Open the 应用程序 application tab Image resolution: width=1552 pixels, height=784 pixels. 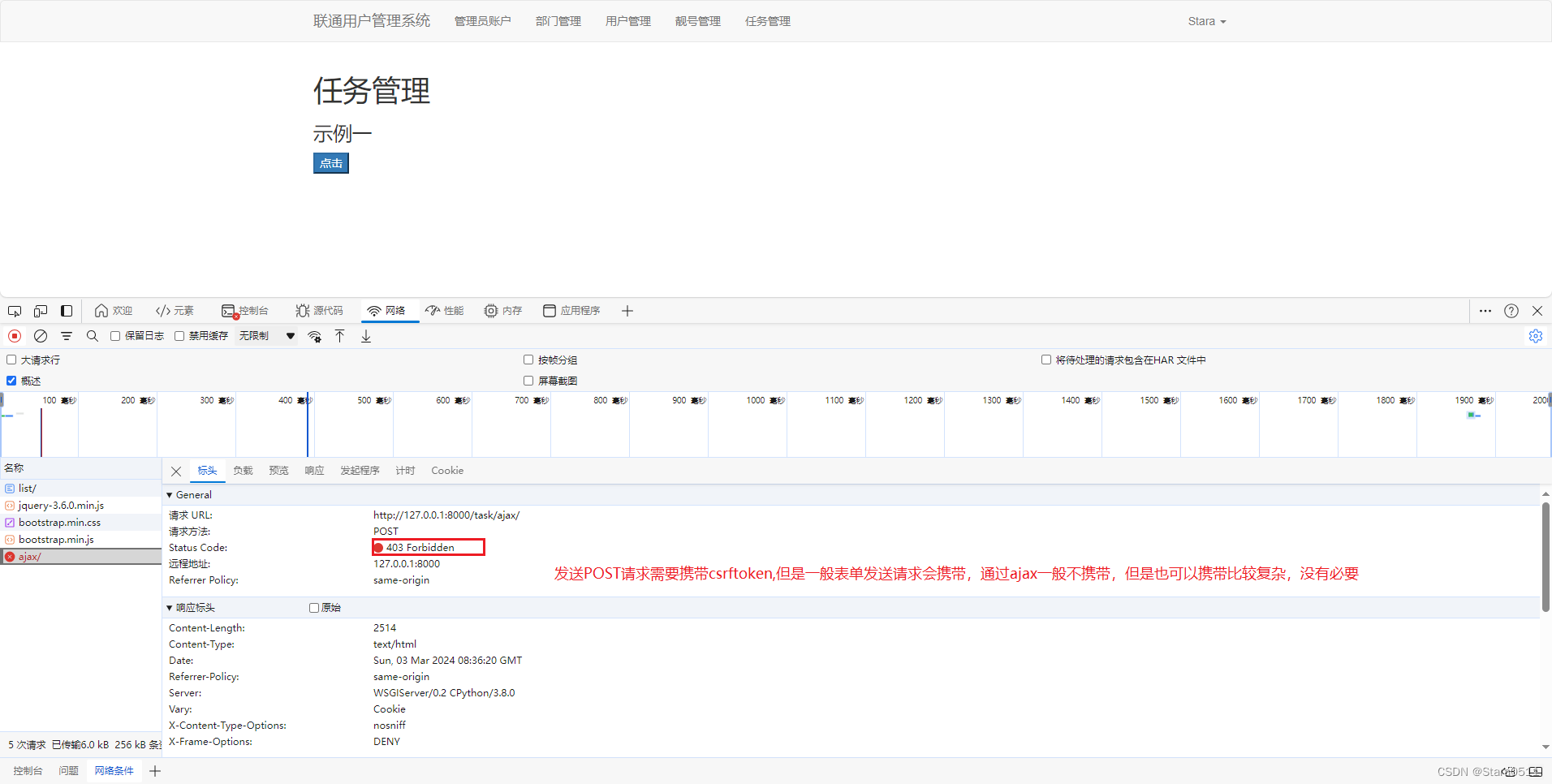click(x=571, y=311)
